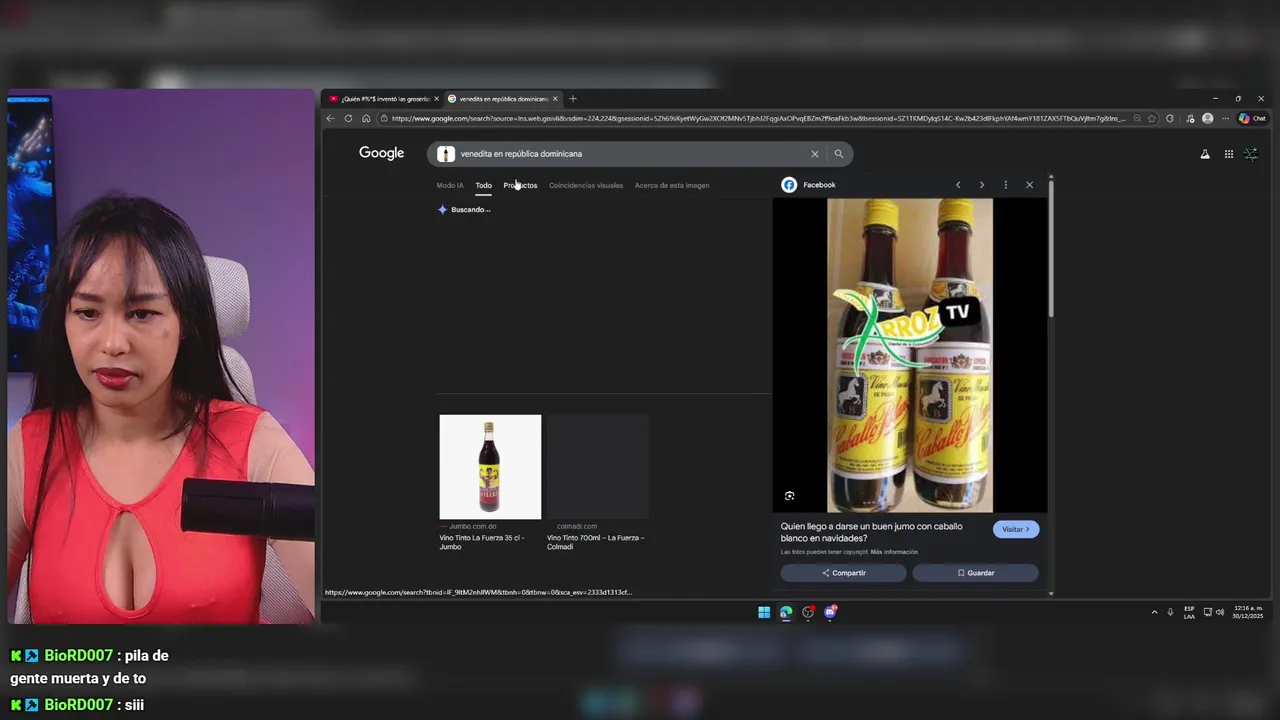This screenshot has height=720, width=1280.
Task: Click the large Caballo Blanco bottles image
Action: (x=910, y=355)
